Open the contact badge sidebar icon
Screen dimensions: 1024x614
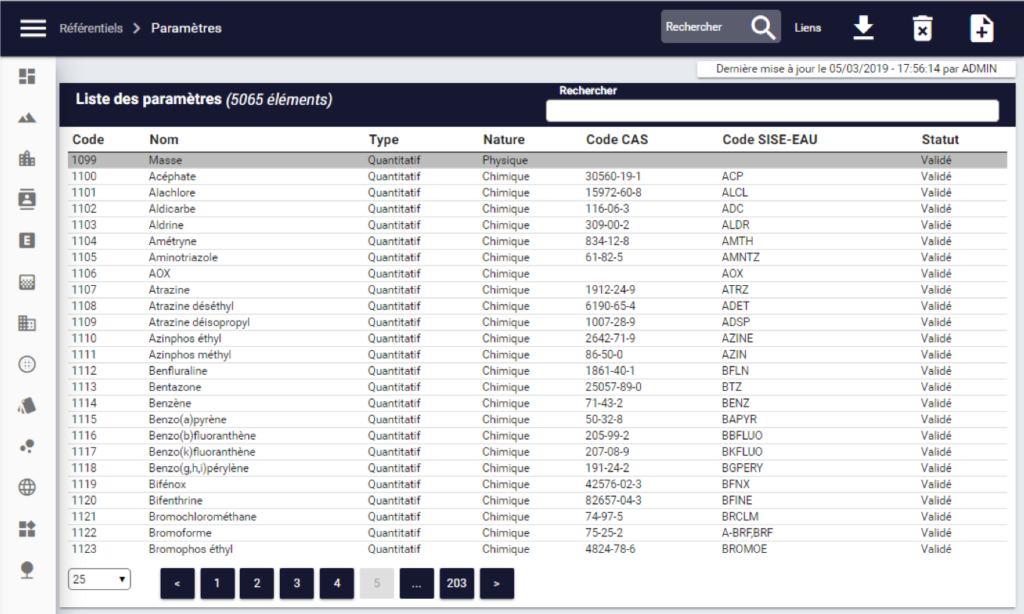pos(27,199)
